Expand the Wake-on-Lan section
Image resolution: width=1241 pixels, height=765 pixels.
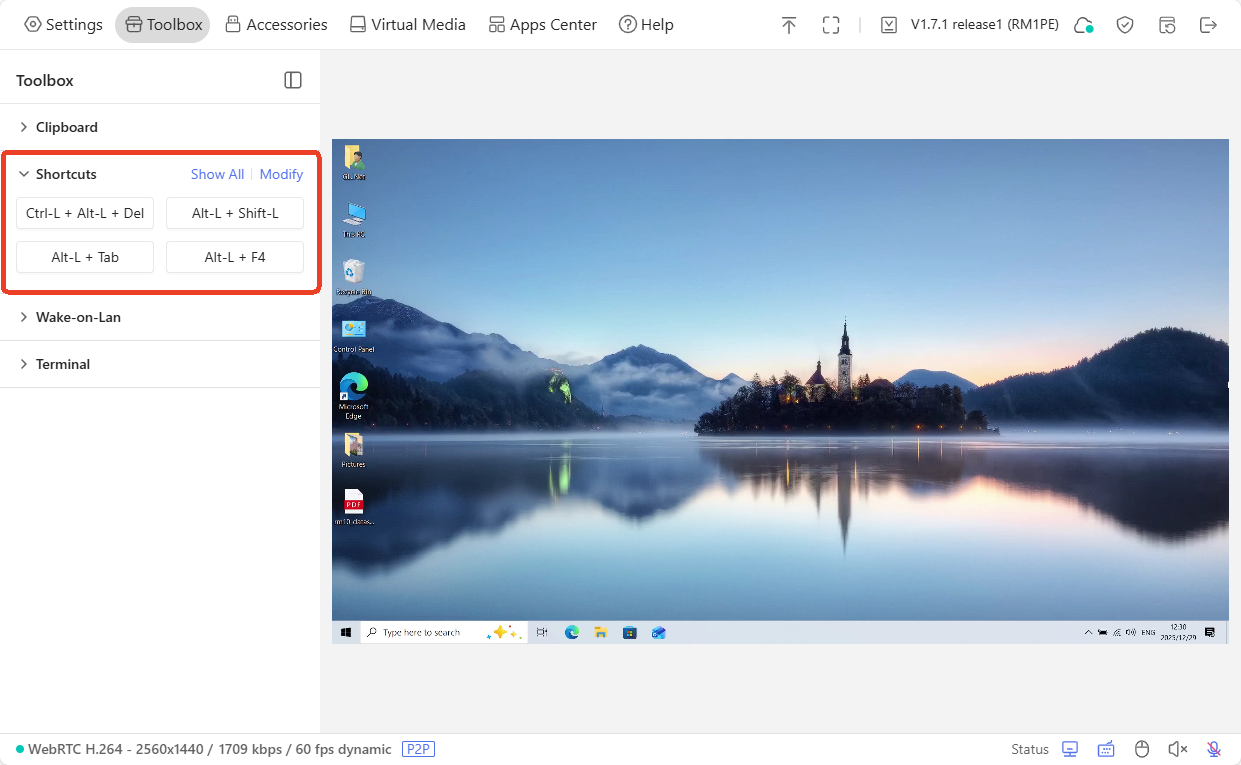[x=77, y=317]
